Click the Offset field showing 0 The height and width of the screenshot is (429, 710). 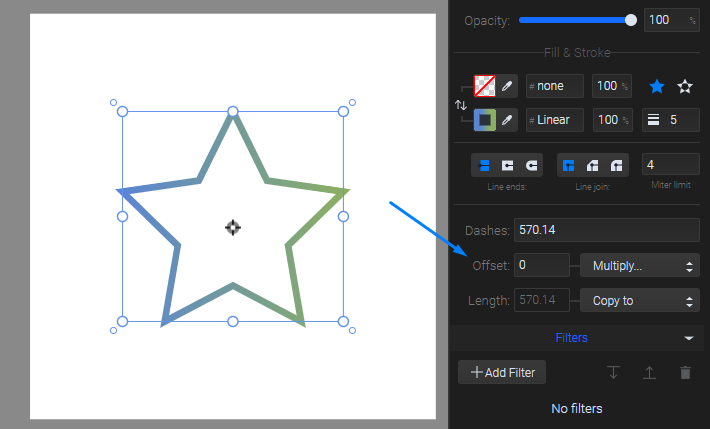[542, 265]
